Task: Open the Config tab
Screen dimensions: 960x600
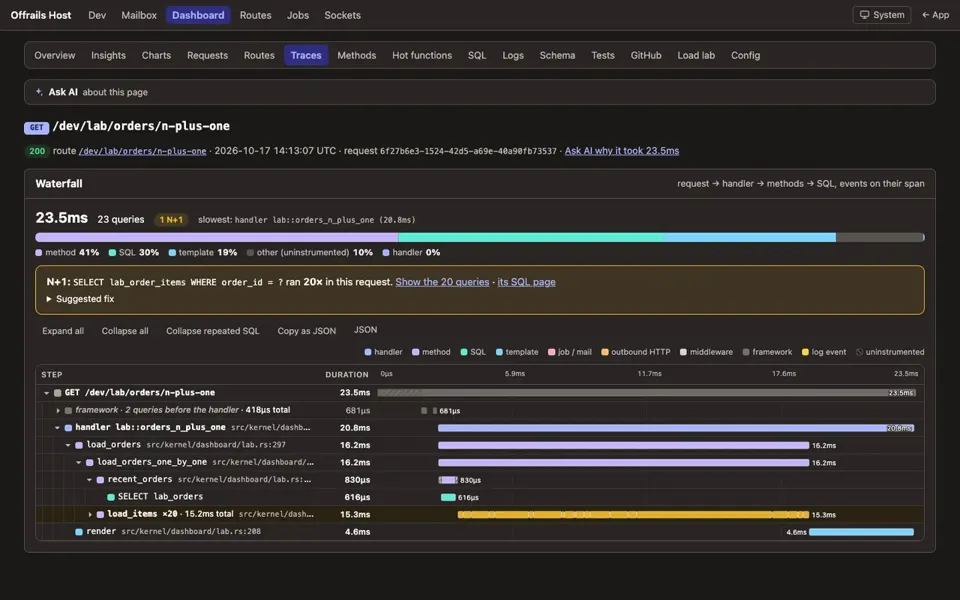Action: [745, 55]
